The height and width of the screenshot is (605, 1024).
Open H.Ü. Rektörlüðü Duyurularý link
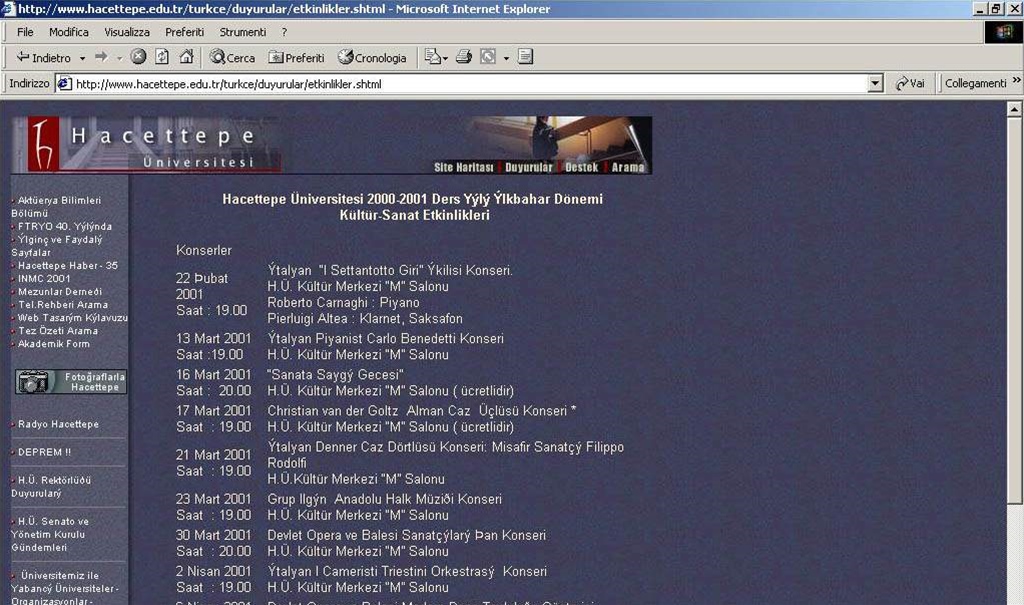click(x=52, y=487)
